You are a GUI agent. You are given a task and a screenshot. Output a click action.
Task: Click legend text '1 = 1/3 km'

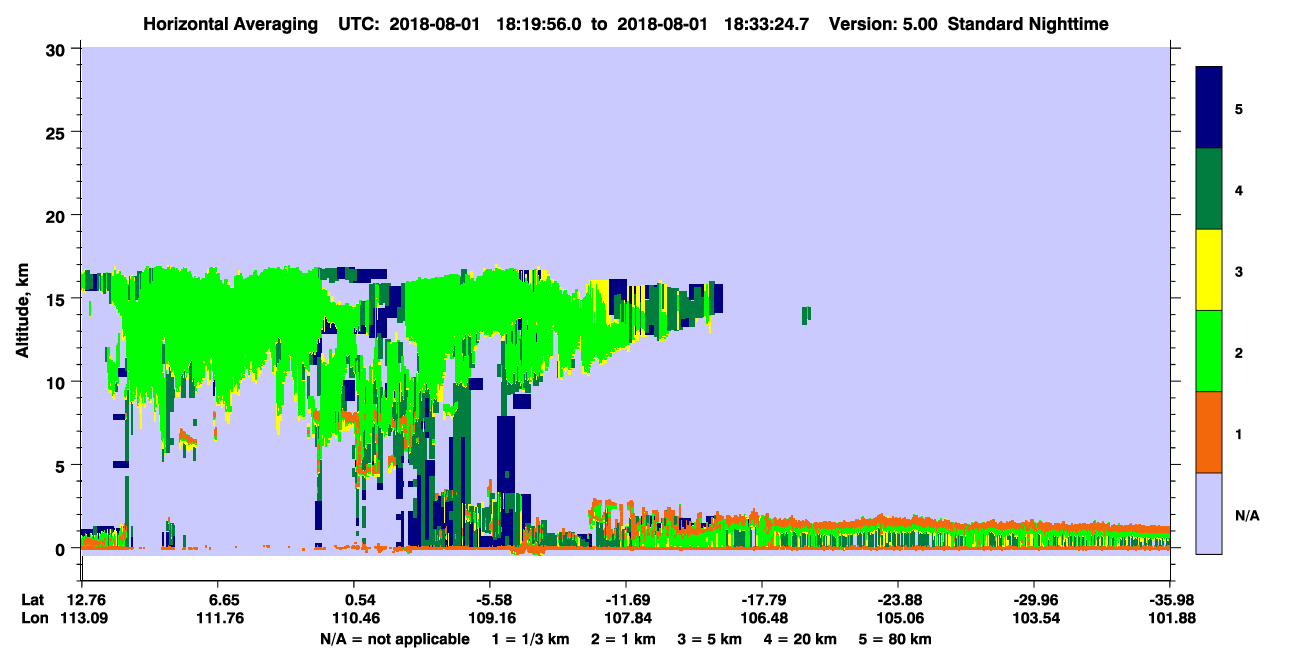click(x=530, y=639)
